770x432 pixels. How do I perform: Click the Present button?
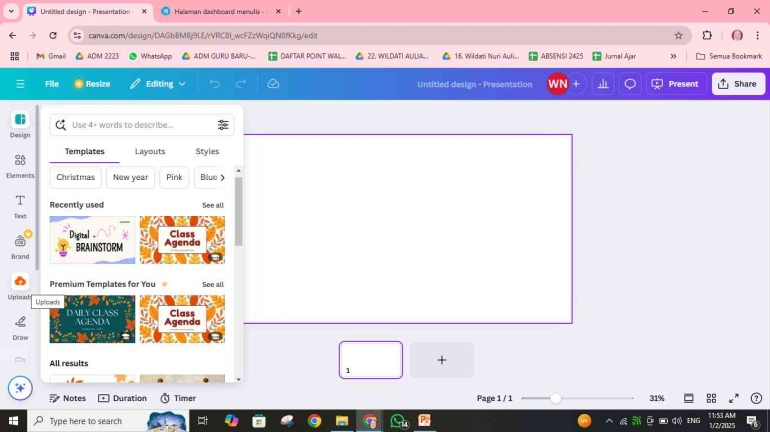coord(675,84)
